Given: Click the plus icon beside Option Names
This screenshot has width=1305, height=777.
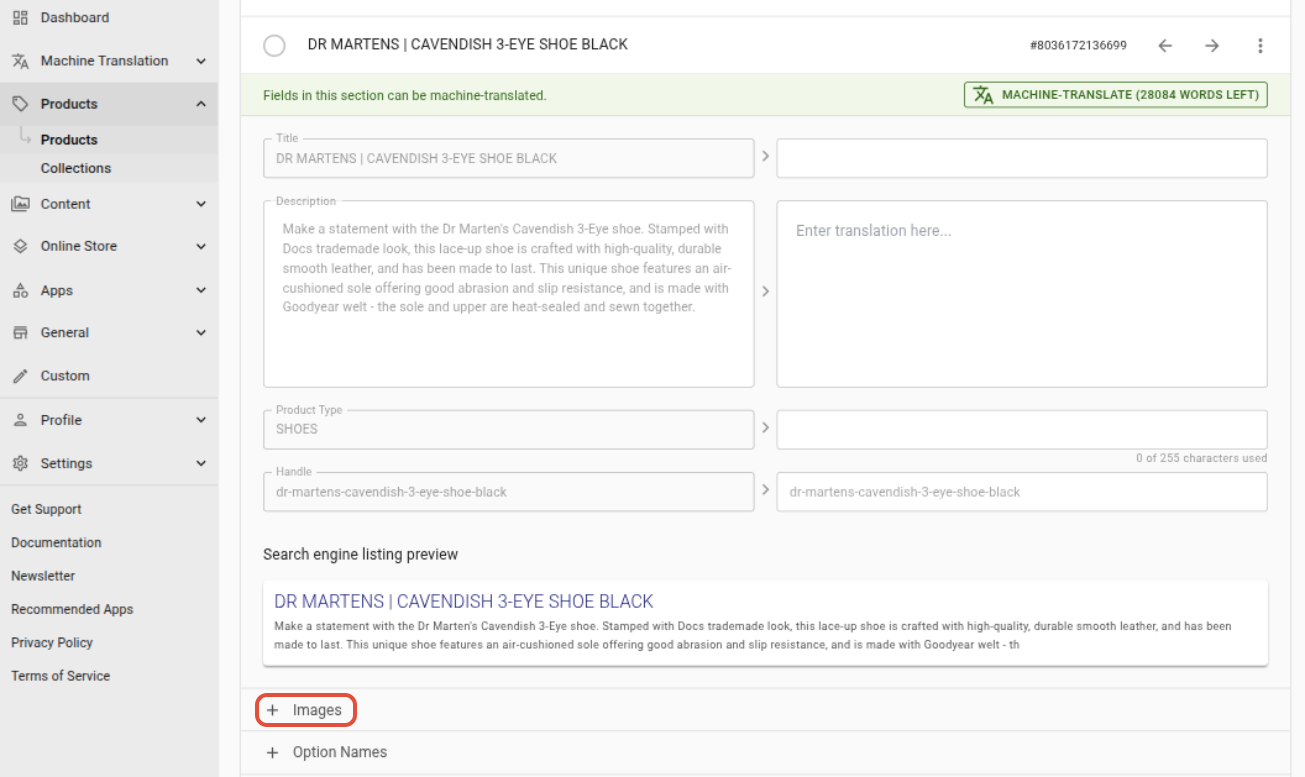Looking at the screenshot, I should (272, 752).
